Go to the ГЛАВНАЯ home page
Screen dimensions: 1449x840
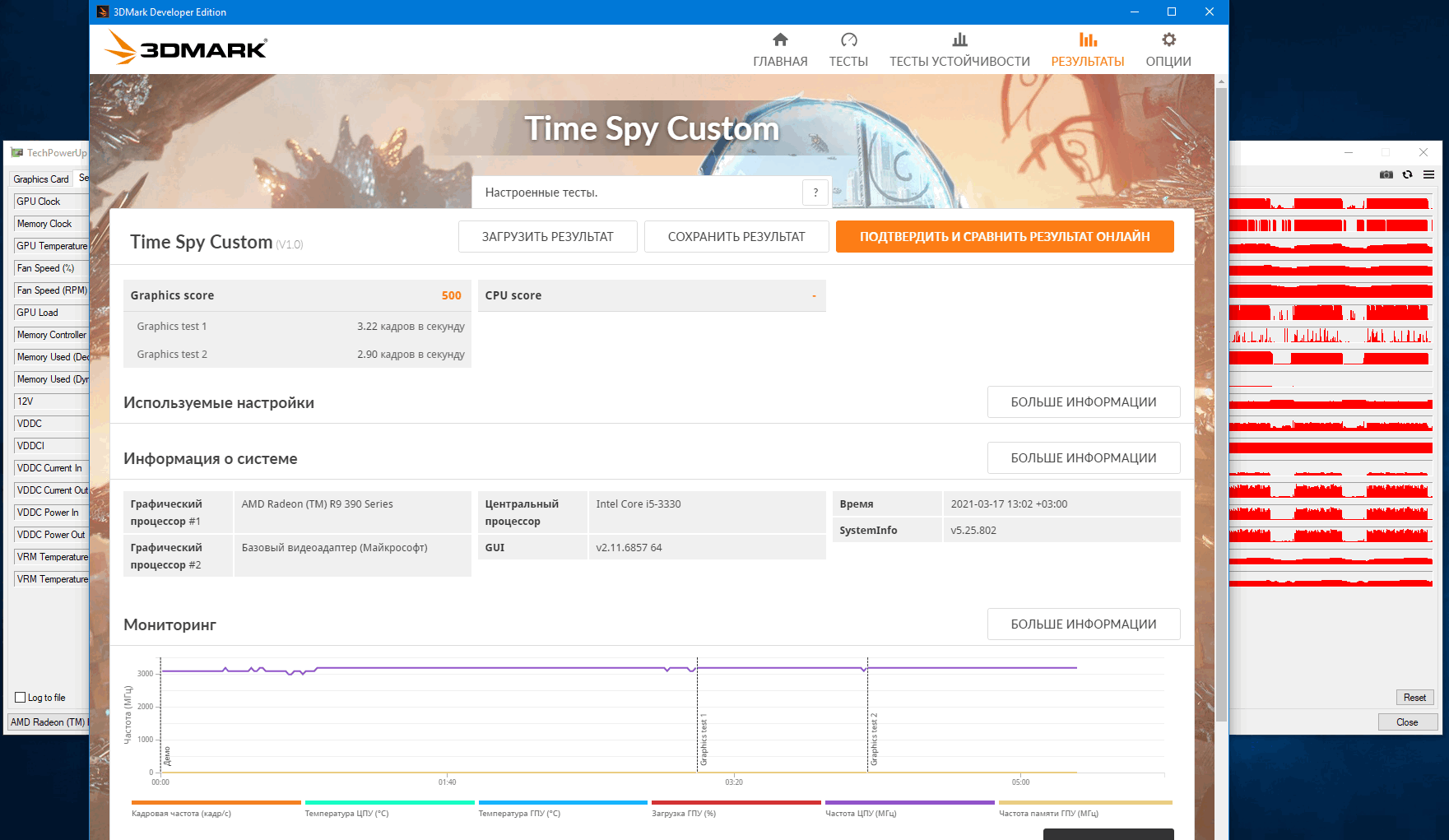[x=780, y=49]
